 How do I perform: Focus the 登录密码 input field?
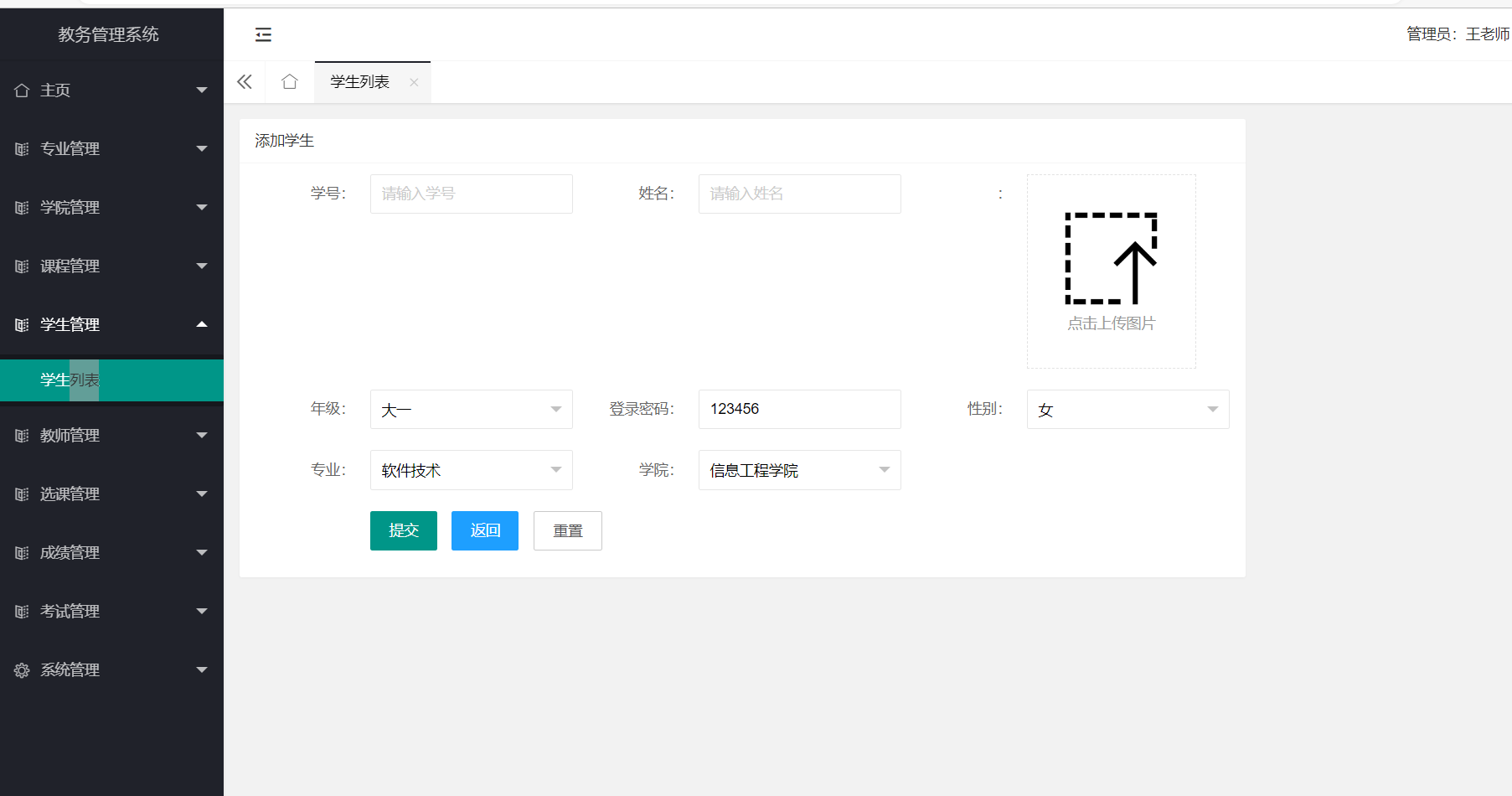pos(800,409)
